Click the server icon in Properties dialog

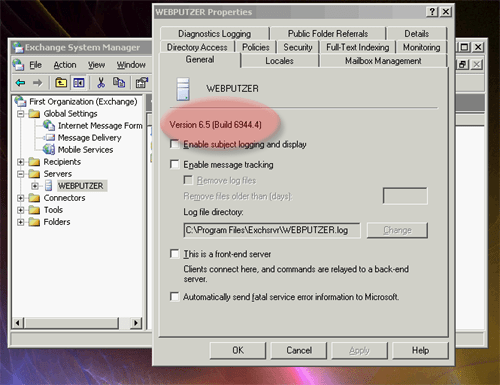point(183,89)
